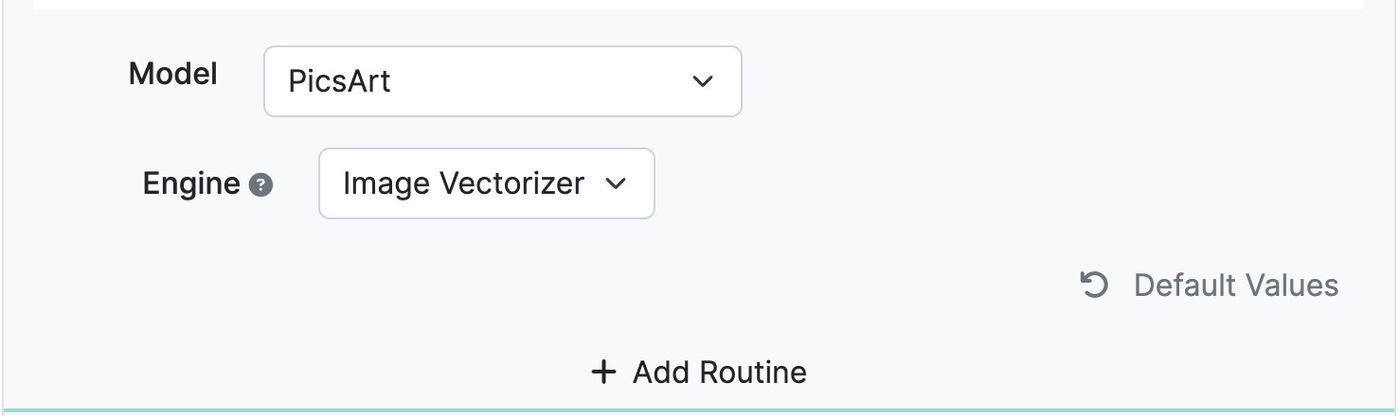The width and height of the screenshot is (1400, 416).
Task: Open the Model dropdown
Action: tap(502, 81)
